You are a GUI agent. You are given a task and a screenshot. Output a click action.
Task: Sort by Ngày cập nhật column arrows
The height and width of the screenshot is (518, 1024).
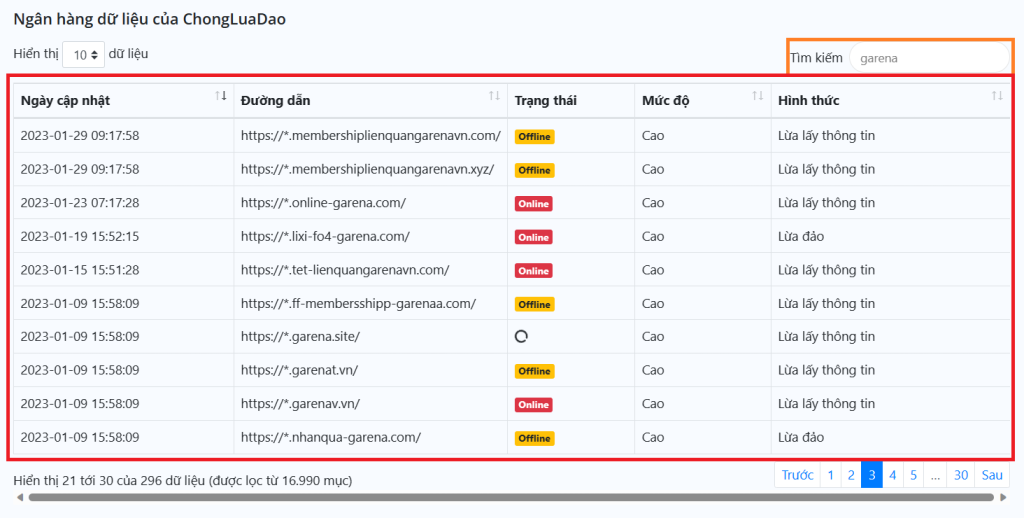click(221, 96)
